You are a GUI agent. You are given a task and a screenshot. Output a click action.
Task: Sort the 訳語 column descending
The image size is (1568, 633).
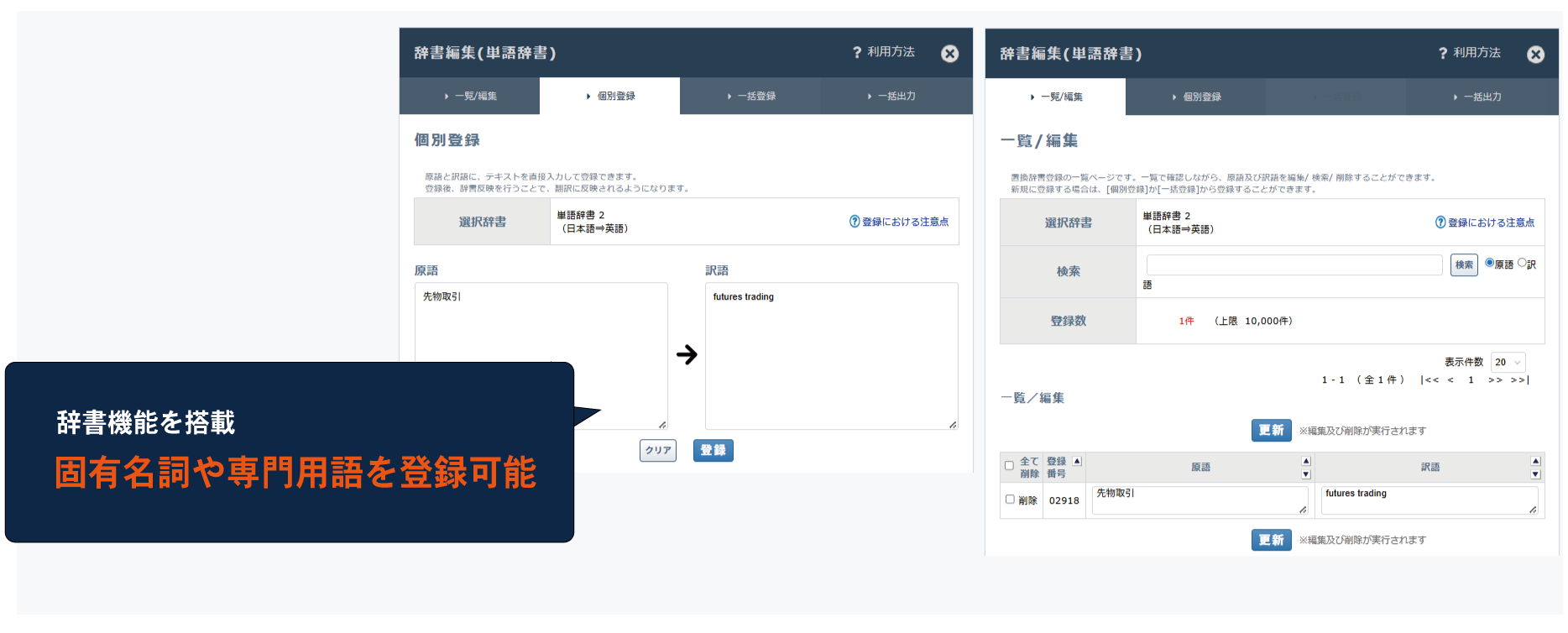(x=1535, y=474)
